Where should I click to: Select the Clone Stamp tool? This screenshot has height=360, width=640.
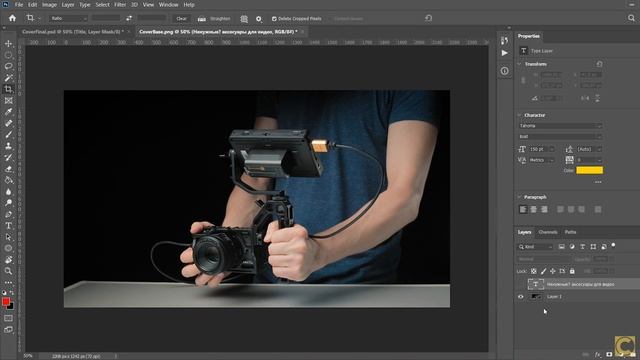(8, 146)
